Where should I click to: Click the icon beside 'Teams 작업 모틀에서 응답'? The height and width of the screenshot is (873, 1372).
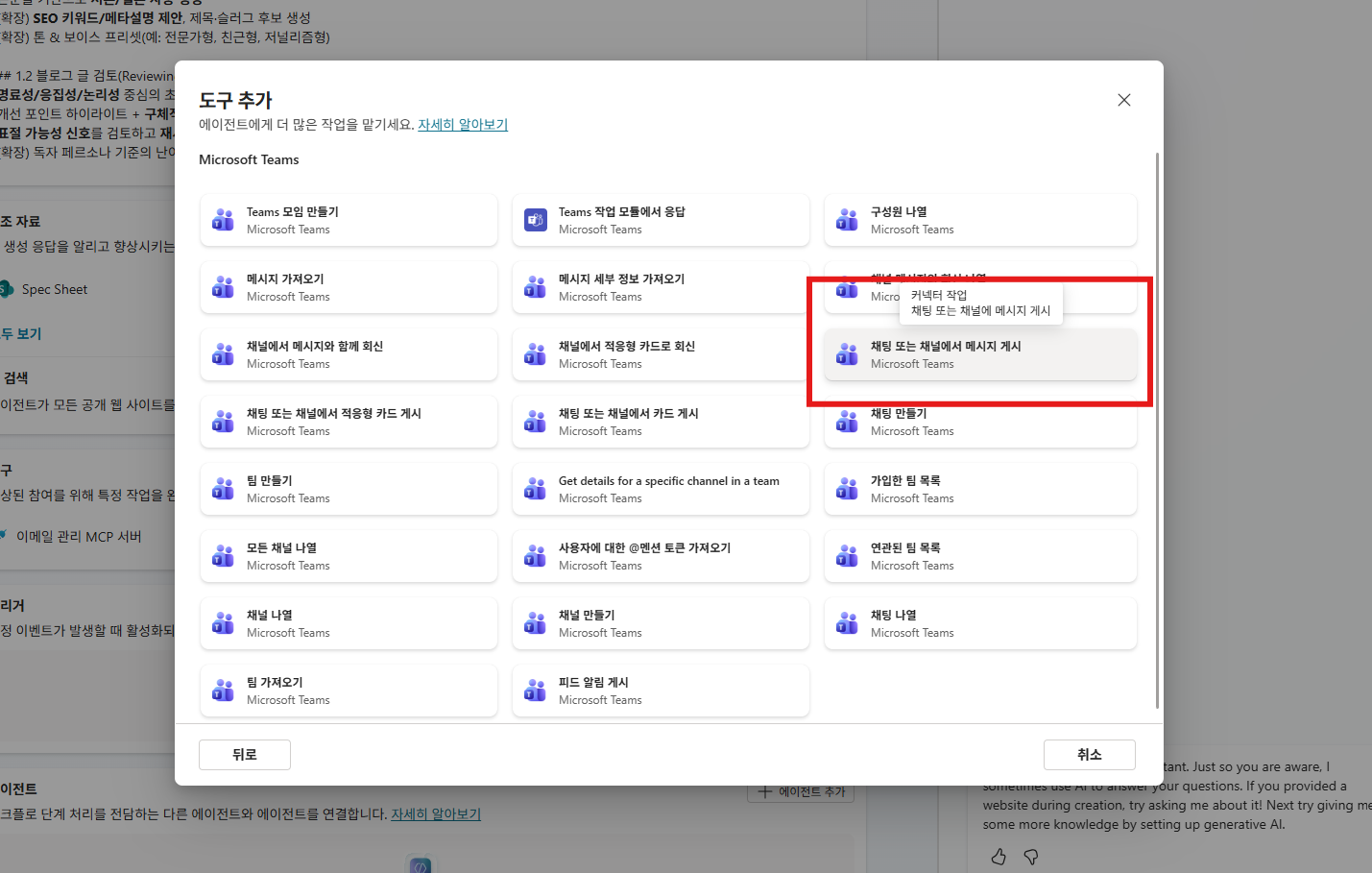tap(535, 220)
